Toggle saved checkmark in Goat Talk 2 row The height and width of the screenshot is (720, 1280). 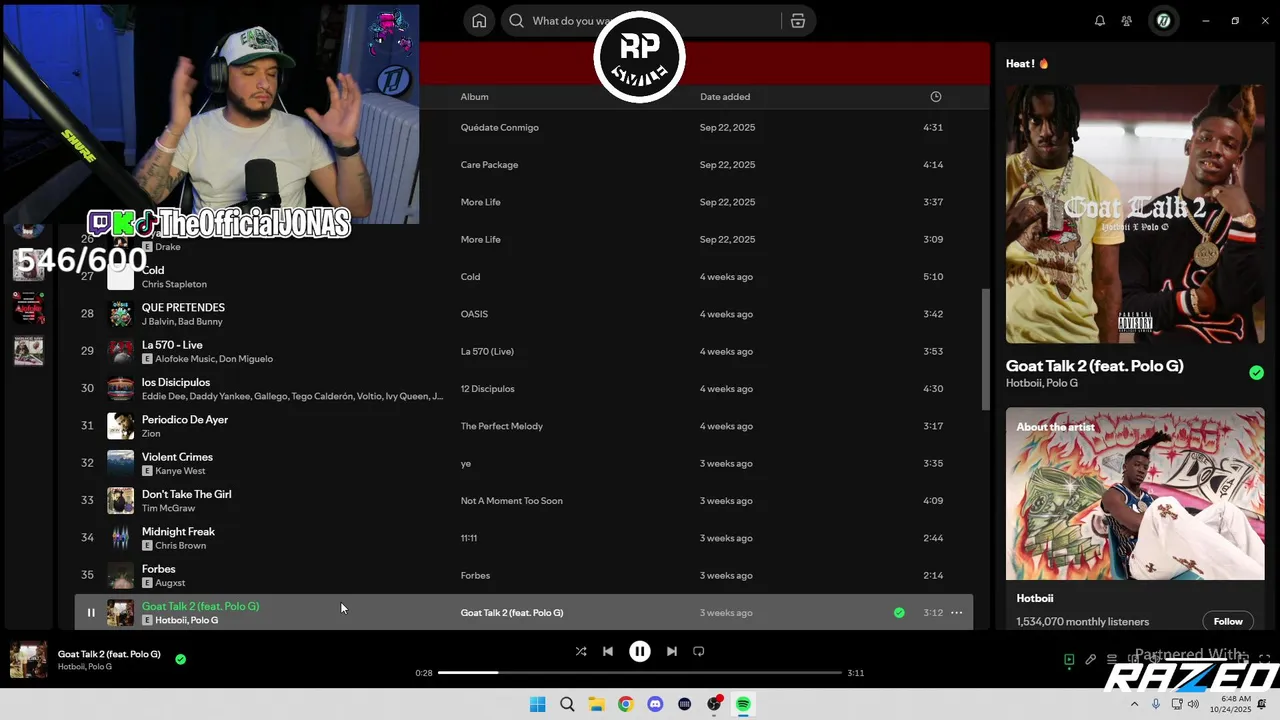click(899, 613)
